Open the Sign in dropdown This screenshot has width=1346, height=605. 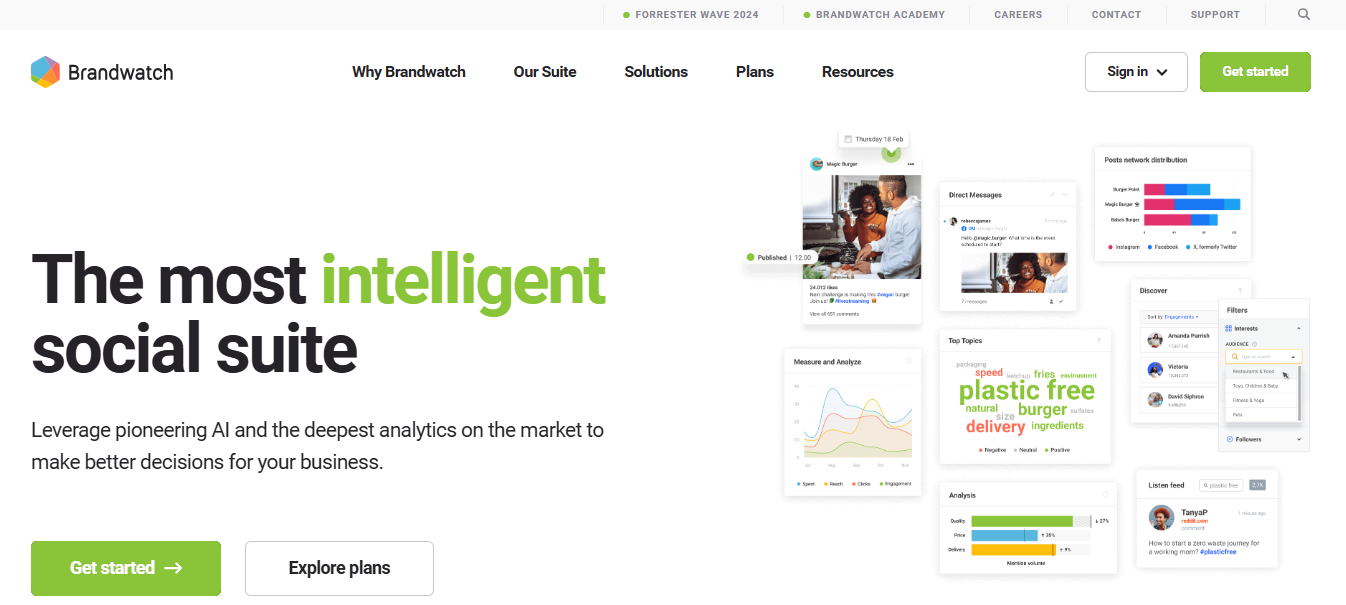pyautogui.click(x=1136, y=72)
